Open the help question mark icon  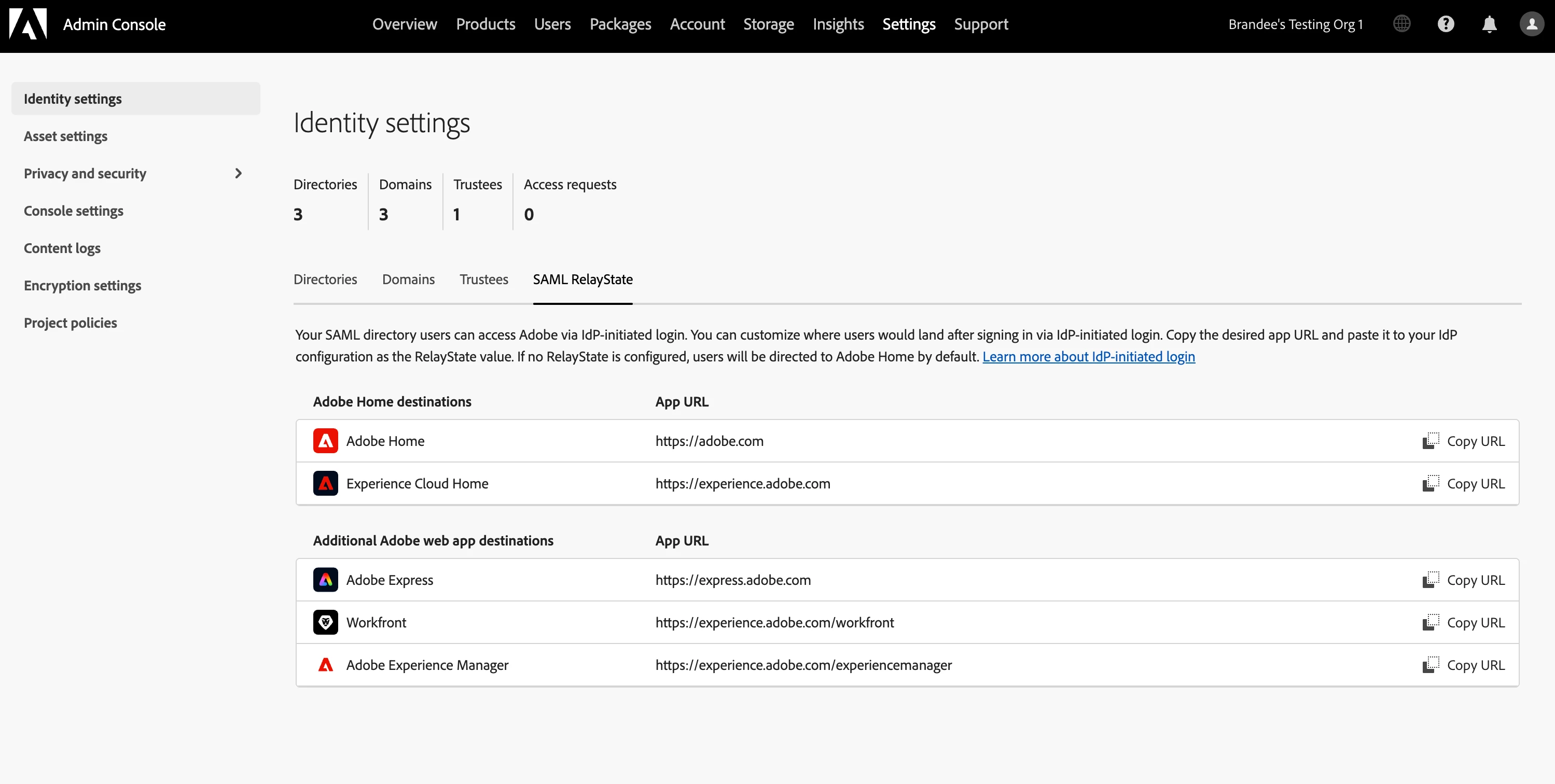click(x=1446, y=24)
